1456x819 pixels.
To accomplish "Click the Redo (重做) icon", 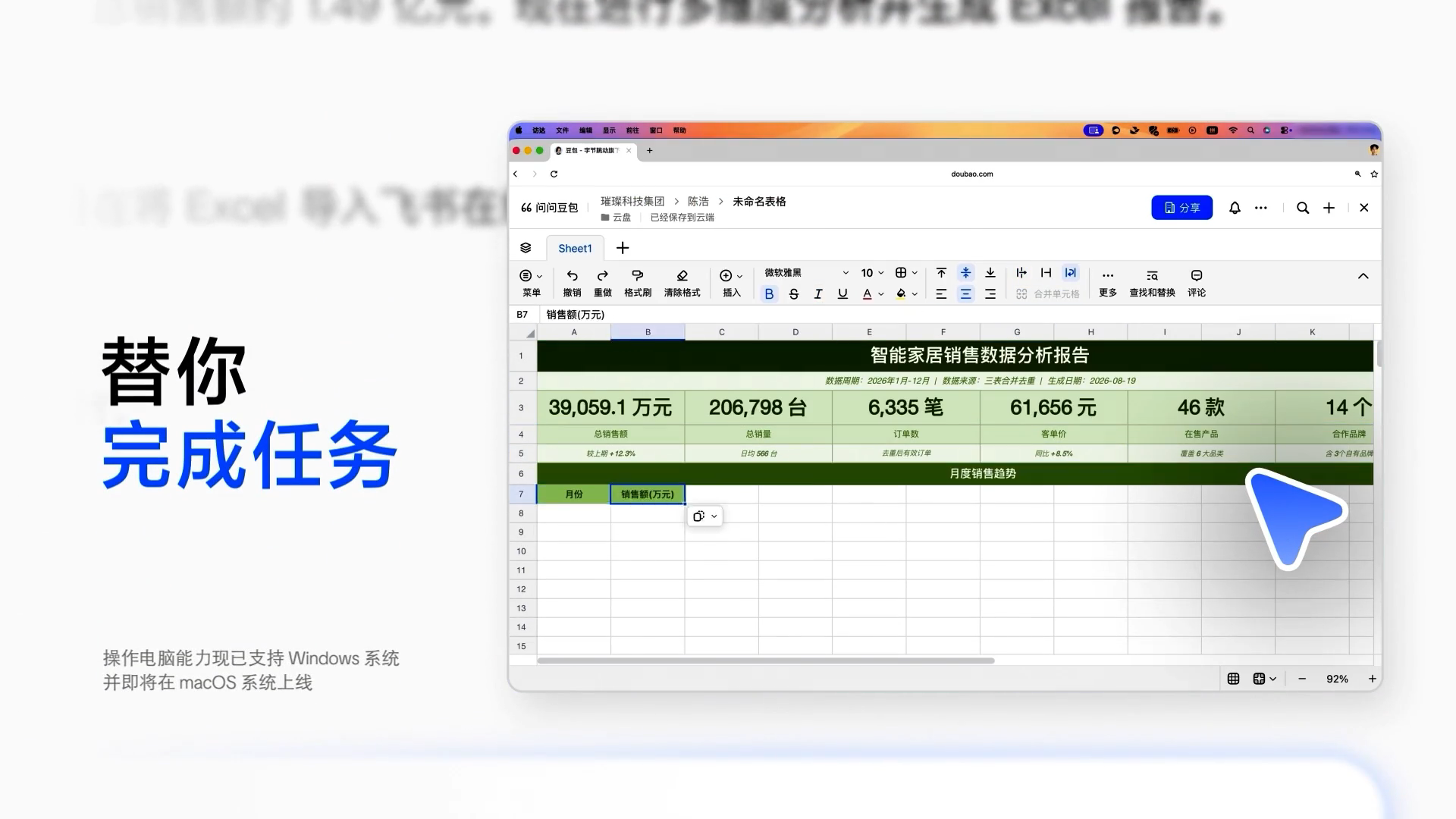I will pyautogui.click(x=603, y=275).
